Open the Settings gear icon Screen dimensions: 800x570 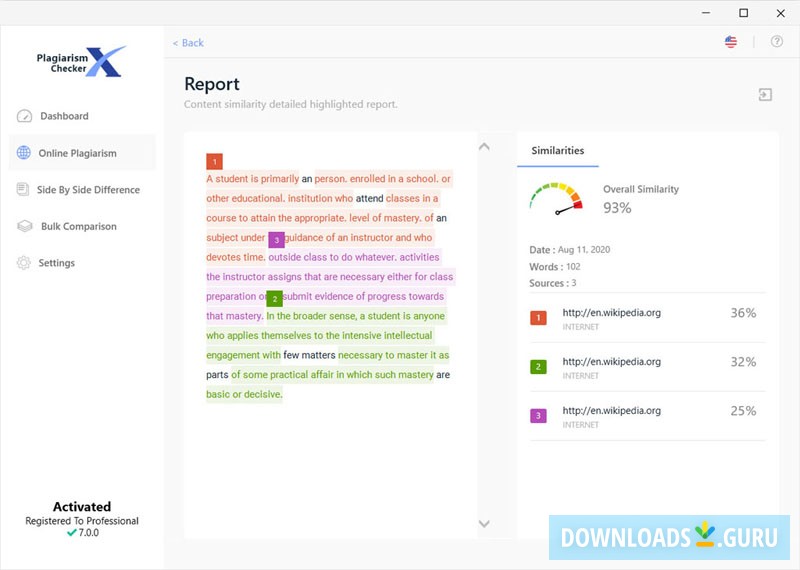[23, 263]
